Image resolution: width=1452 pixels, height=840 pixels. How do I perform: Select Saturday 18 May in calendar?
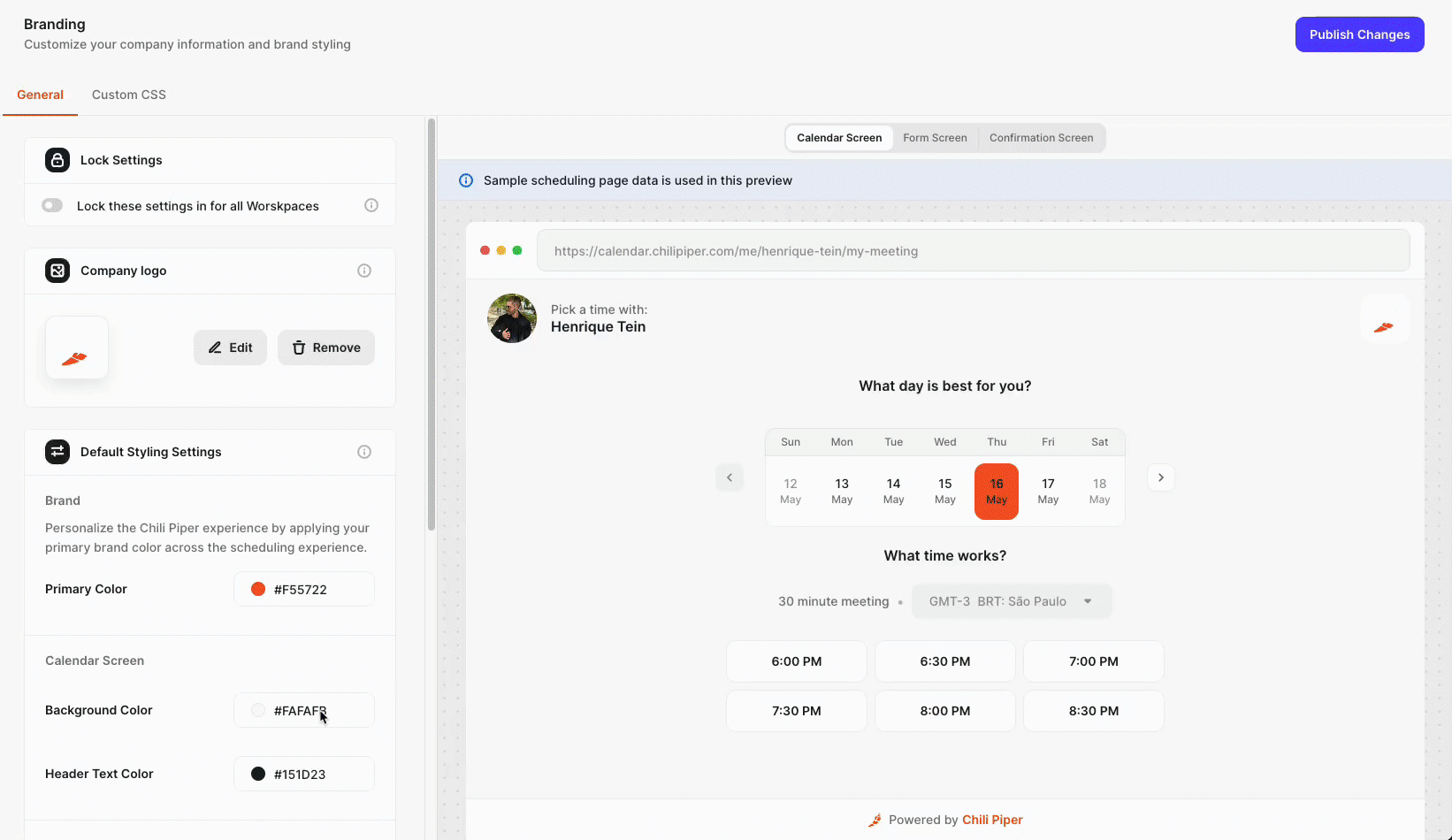(1100, 491)
